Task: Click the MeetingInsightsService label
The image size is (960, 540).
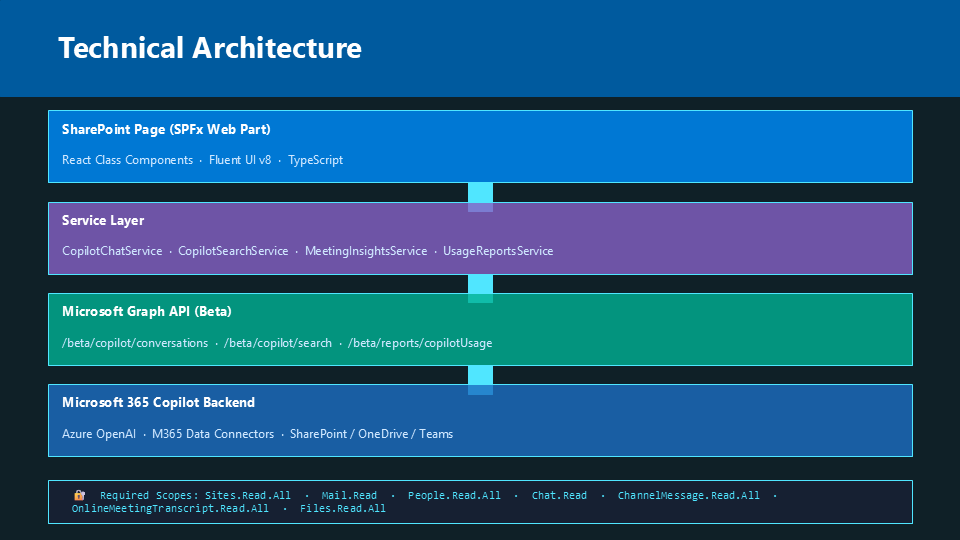Action: (366, 251)
